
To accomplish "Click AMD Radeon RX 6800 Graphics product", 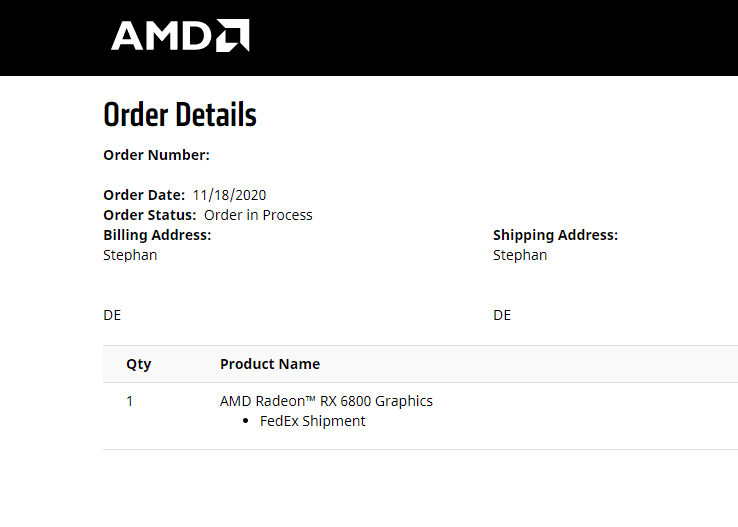I will (326, 401).
